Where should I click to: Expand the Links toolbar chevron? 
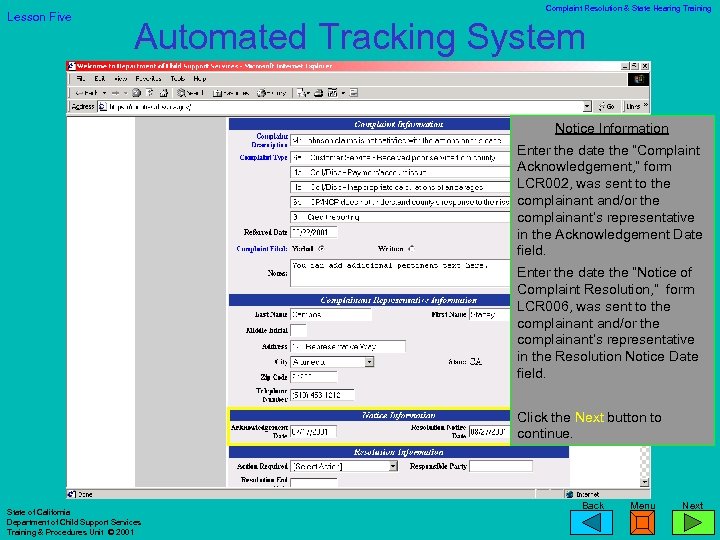point(645,106)
